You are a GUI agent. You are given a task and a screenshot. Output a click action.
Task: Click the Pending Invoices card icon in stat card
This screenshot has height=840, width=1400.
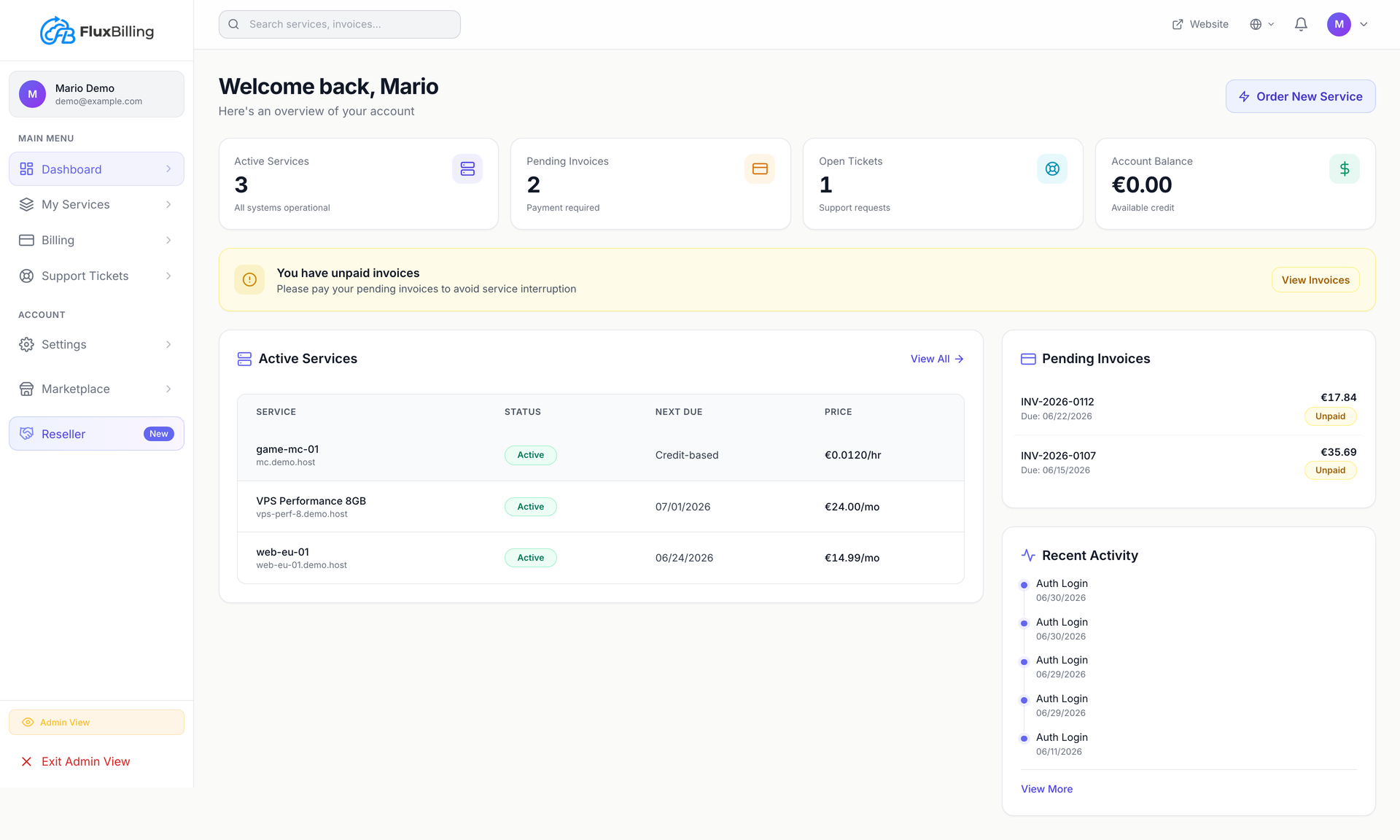[x=760, y=168]
